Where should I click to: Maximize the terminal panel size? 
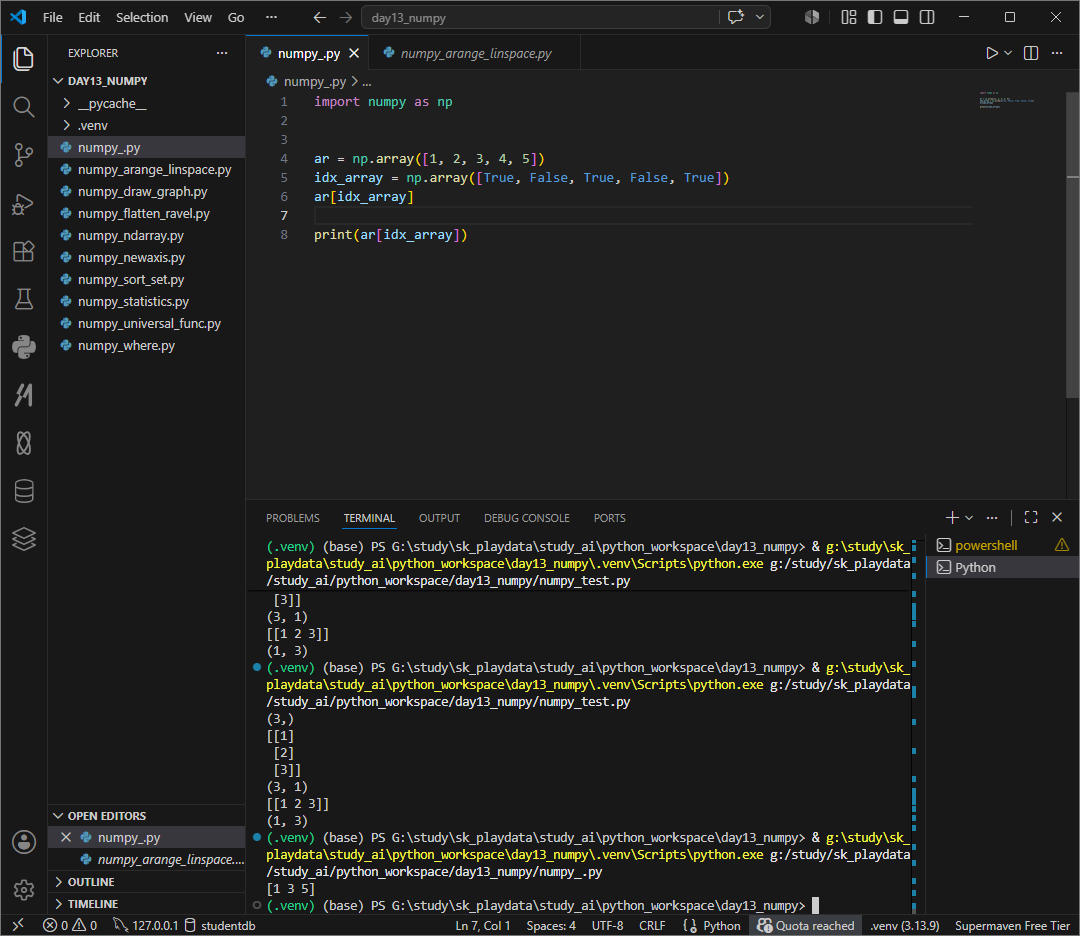coord(1030,517)
